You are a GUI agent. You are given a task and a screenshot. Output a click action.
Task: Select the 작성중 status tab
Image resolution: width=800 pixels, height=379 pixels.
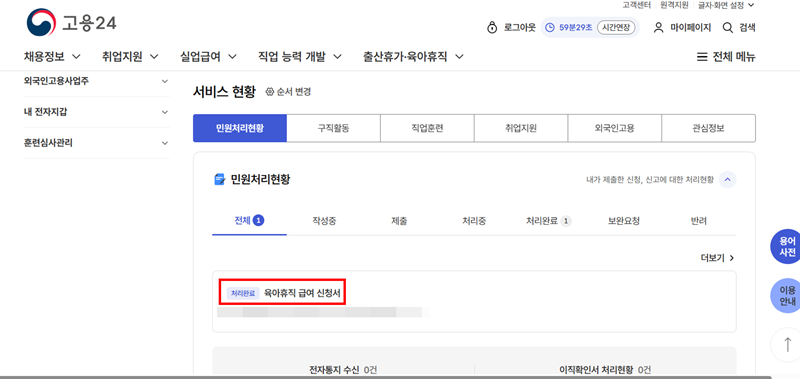coord(324,221)
